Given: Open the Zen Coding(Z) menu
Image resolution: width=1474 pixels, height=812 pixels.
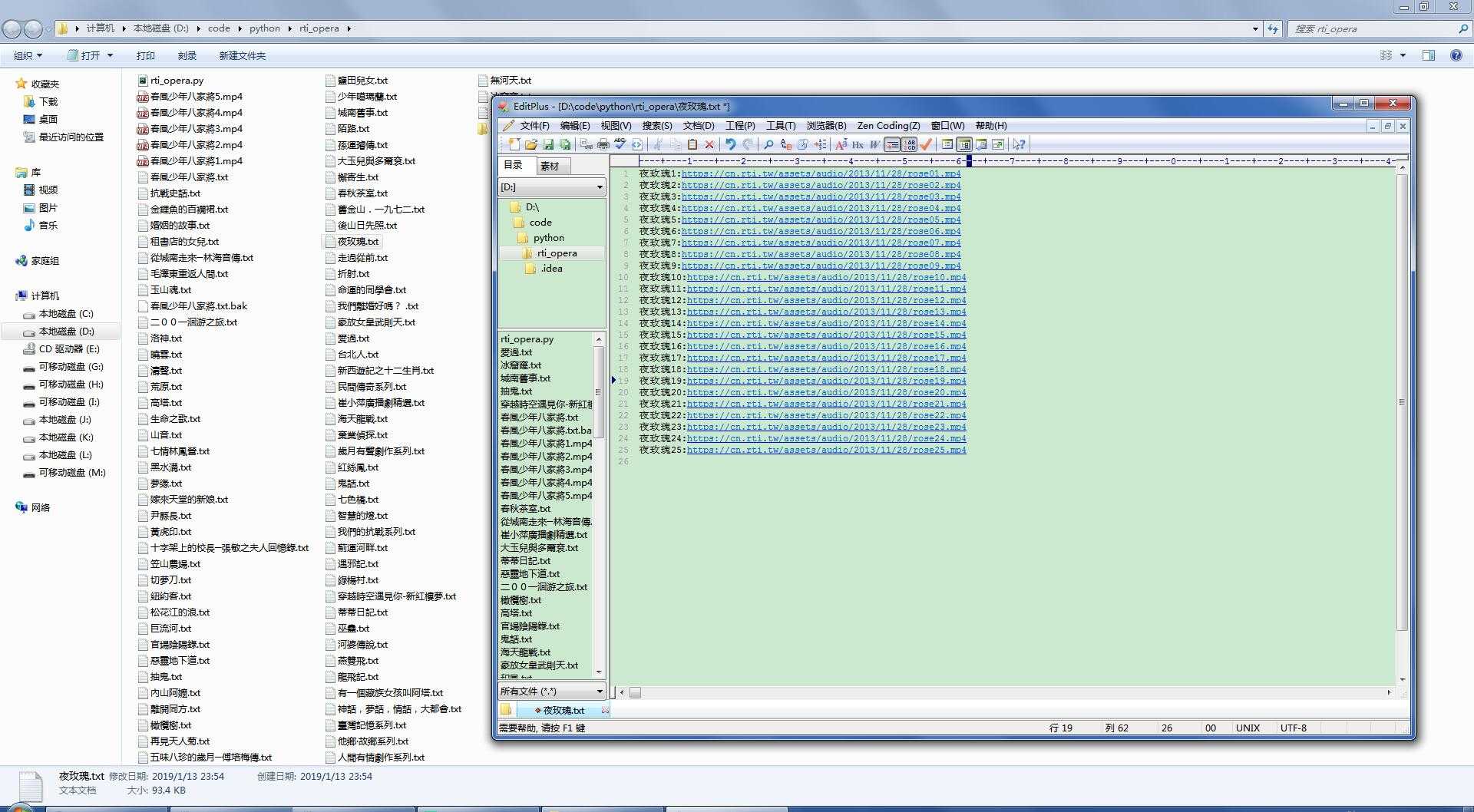Looking at the screenshot, I should tap(888, 126).
